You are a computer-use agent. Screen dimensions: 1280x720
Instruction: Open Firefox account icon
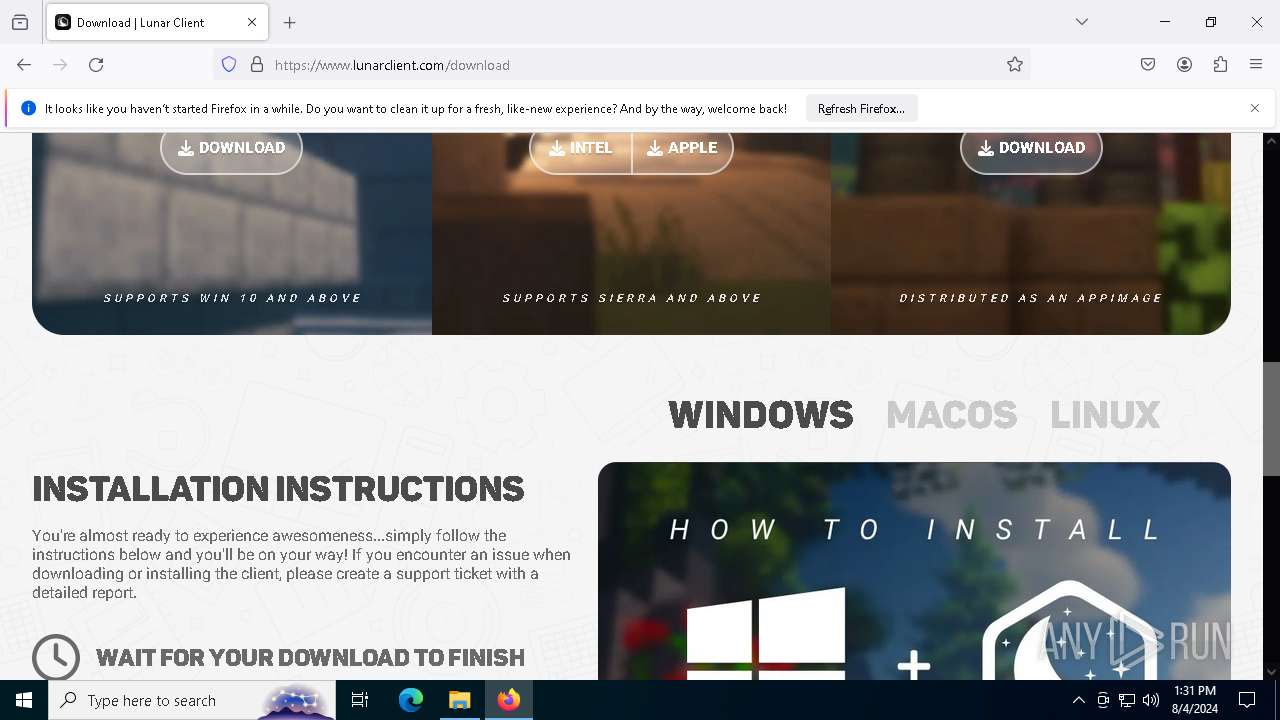click(x=1184, y=65)
